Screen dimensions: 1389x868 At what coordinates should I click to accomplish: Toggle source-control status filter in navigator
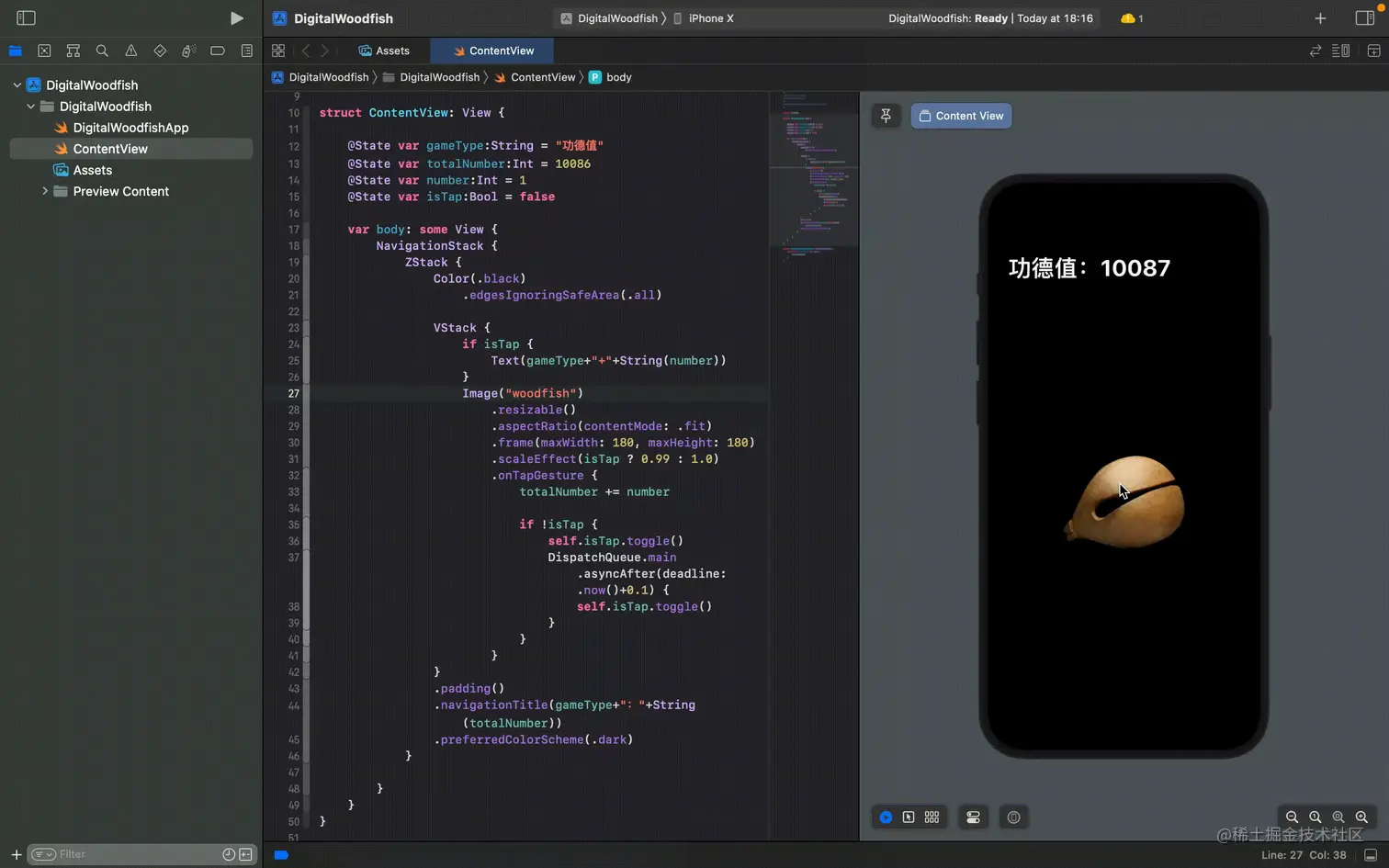point(245,854)
